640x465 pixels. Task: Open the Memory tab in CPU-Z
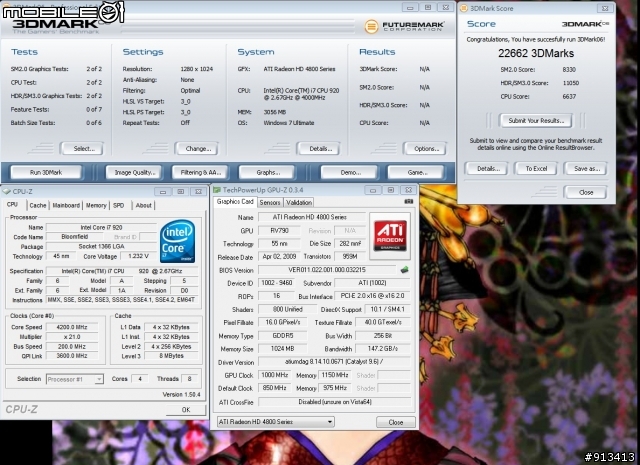(x=96, y=205)
